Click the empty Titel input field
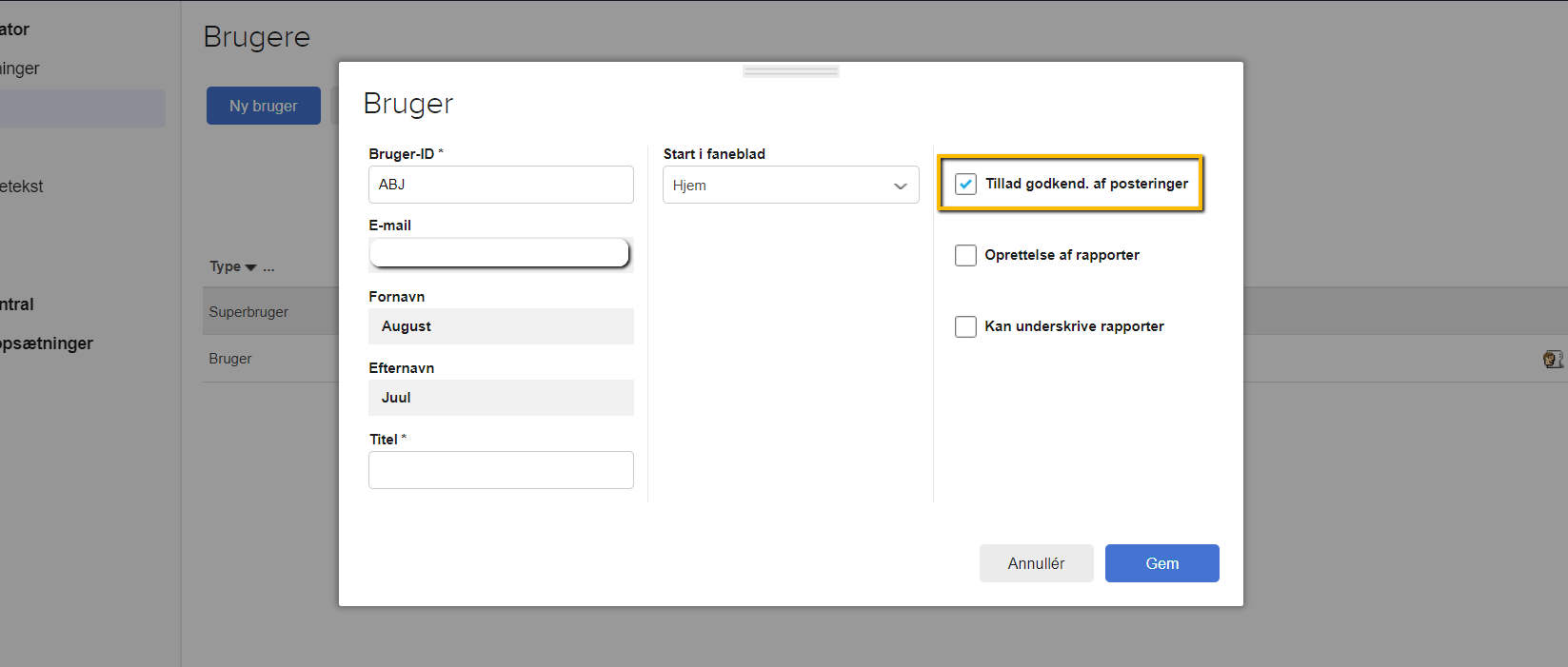This screenshot has width=1568, height=667. tap(501, 470)
